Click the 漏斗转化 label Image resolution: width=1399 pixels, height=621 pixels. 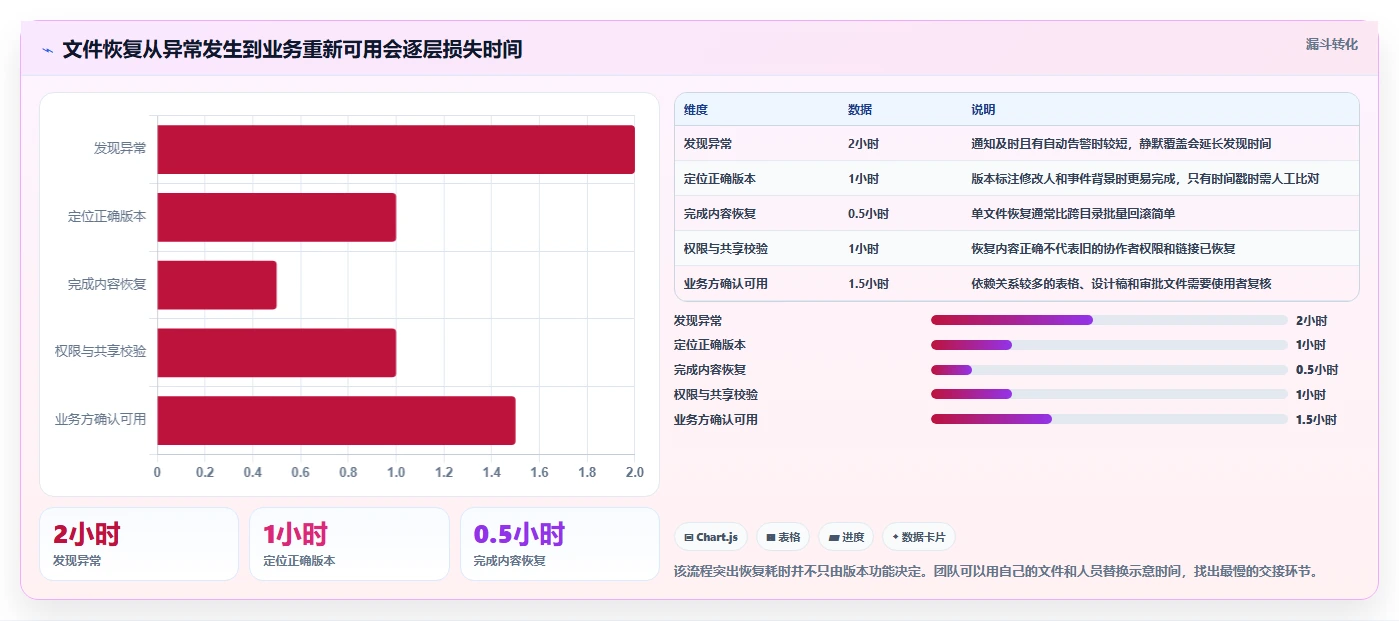[x=1331, y=44]
